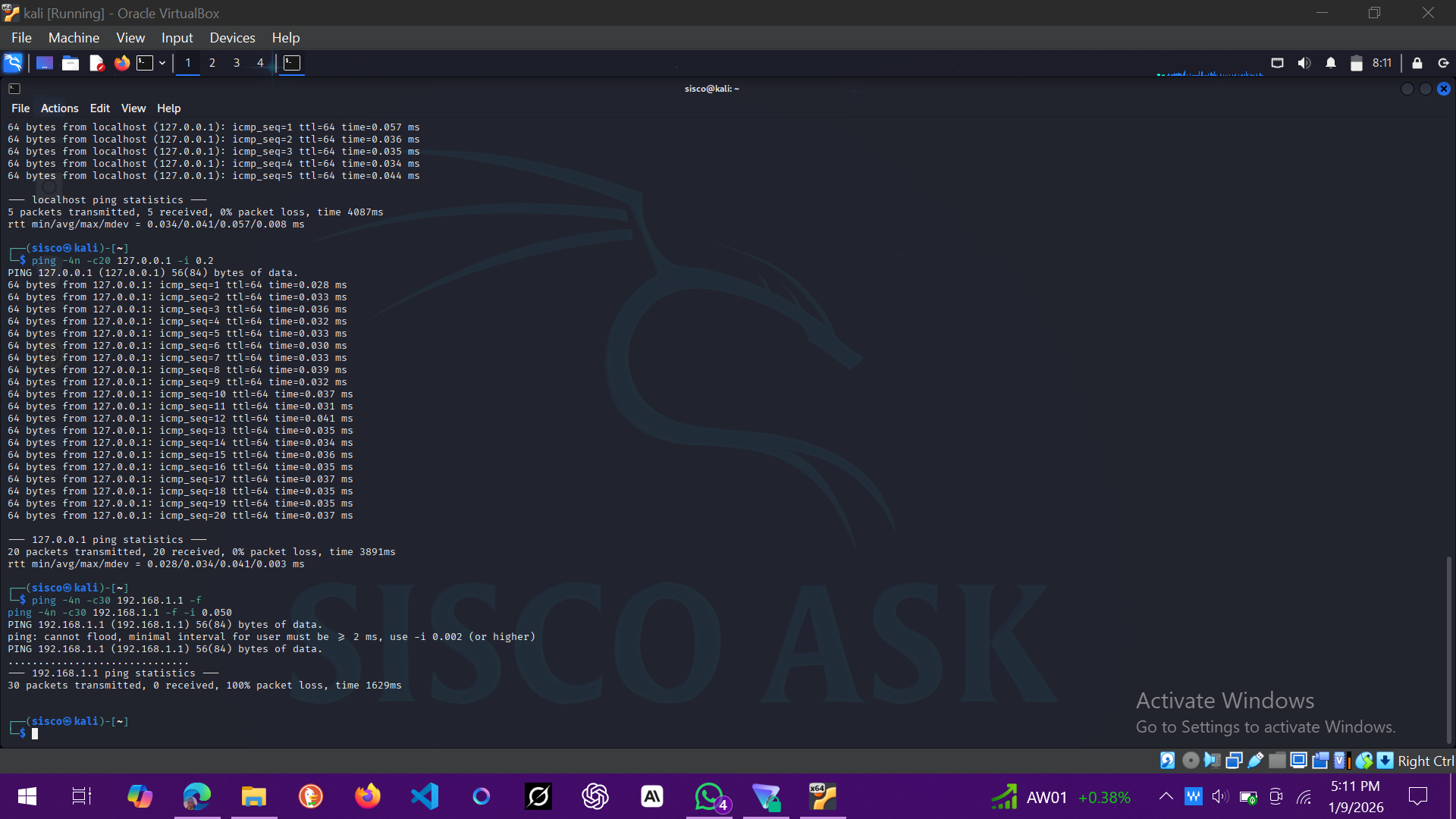
Task: Switch to workspace 2 in Kali panel
Action: (x=212, y=63)
